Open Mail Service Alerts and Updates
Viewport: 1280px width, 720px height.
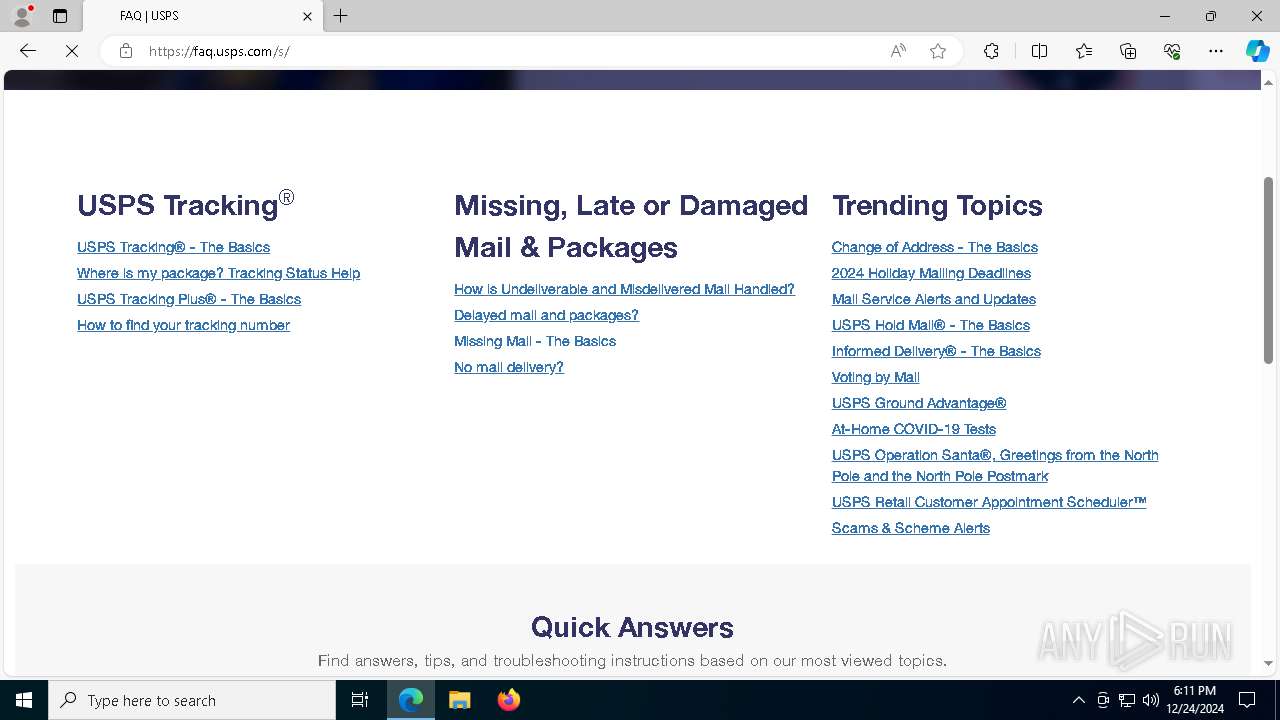[934, 299]
